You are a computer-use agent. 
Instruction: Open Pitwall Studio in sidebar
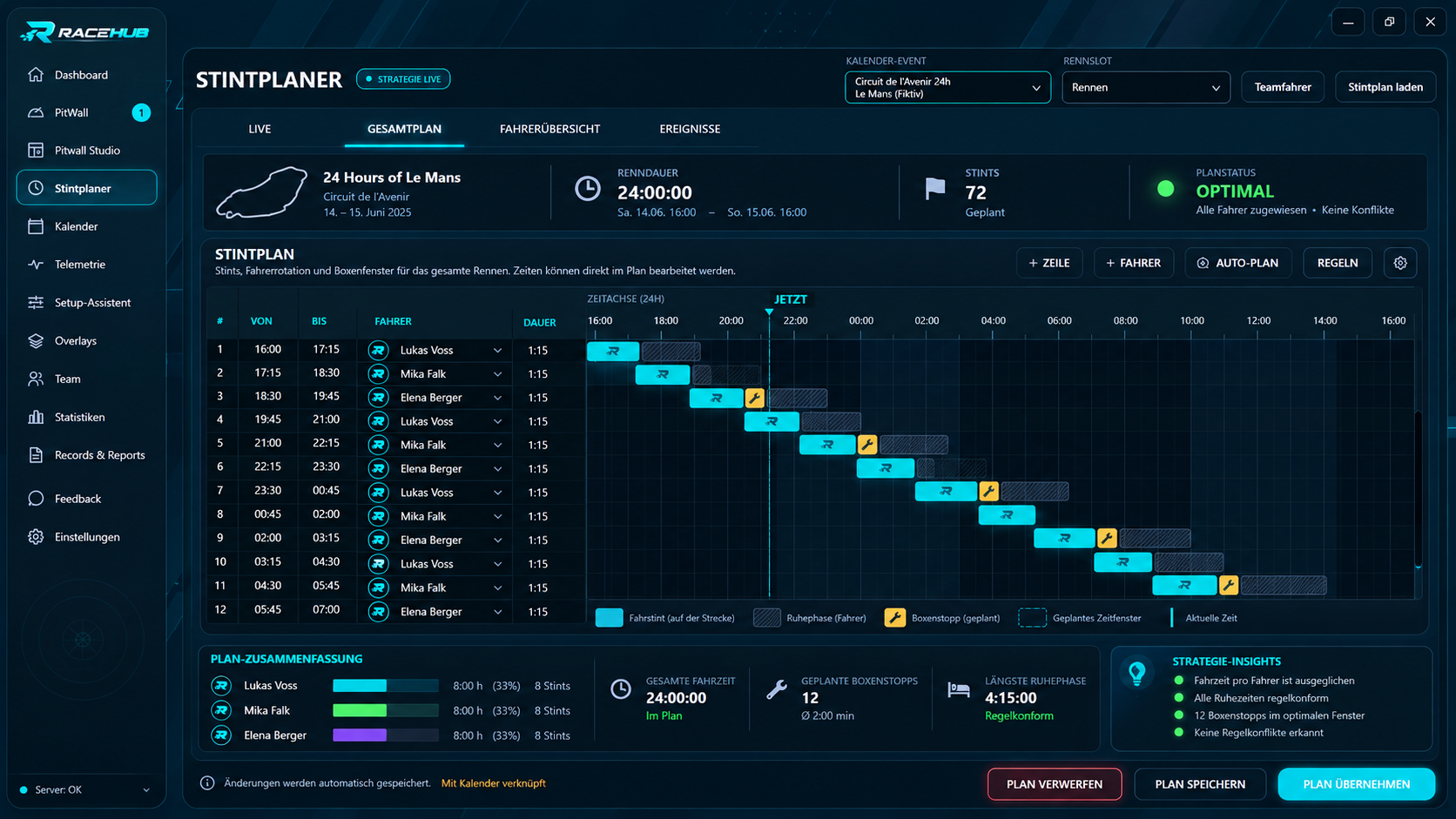[86, 151]
